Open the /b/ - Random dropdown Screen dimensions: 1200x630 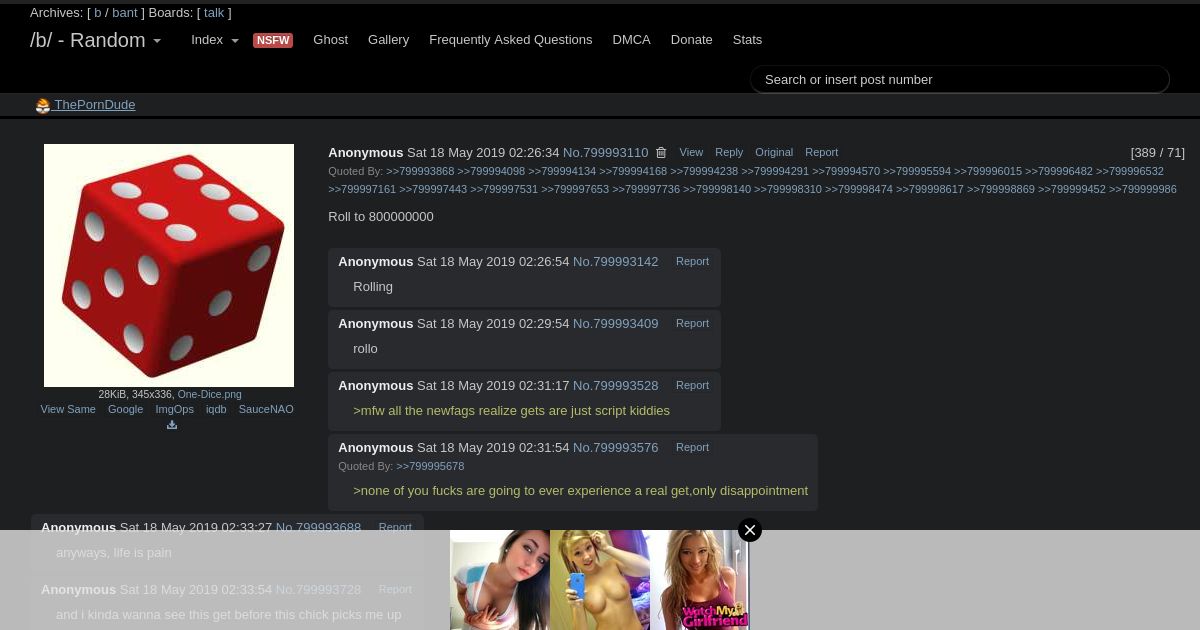click(95, 40)
